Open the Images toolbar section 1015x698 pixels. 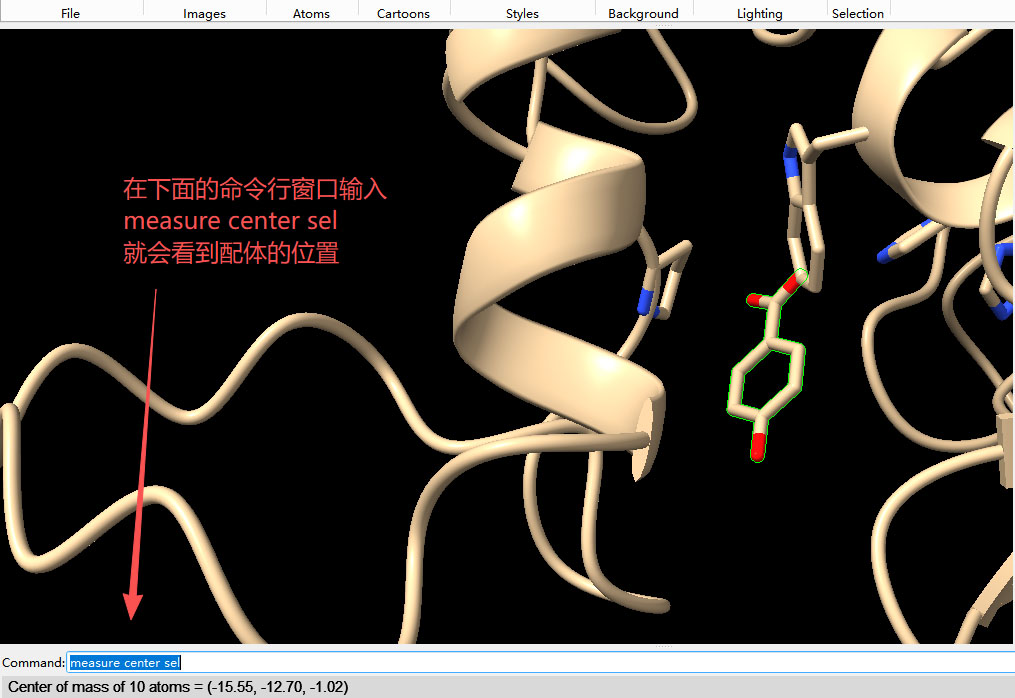point(204,13)
